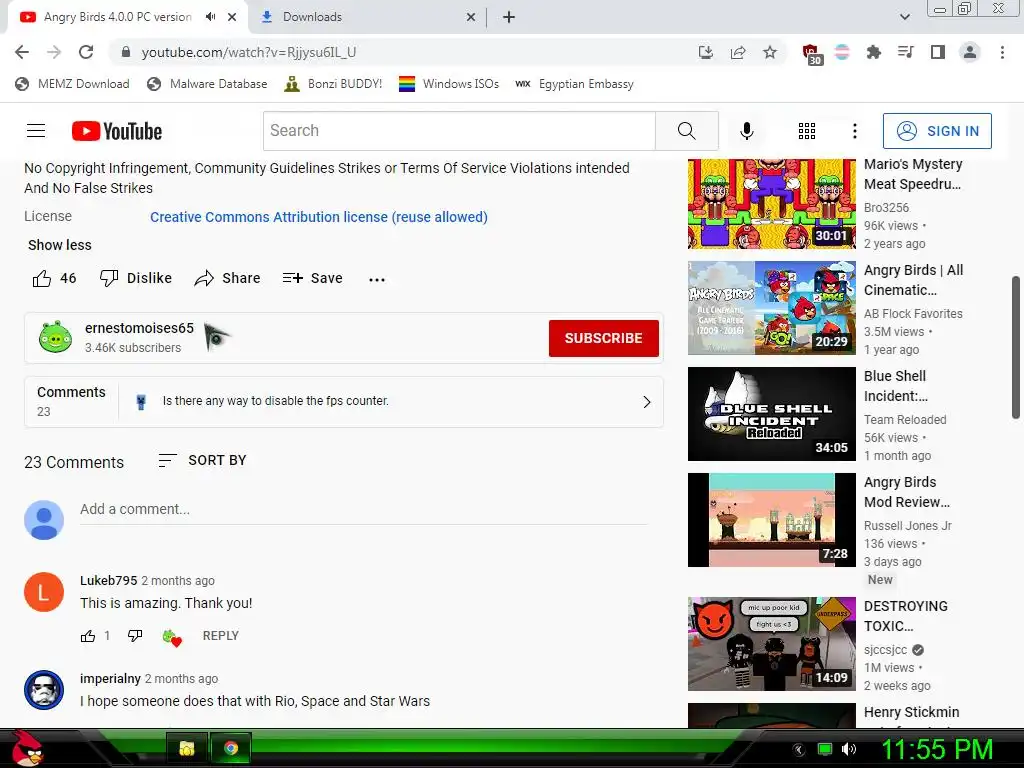Viewport: 1024px width, 768px height.
Task: Open the YouTube hamburger guide menu
Action: 36,131
